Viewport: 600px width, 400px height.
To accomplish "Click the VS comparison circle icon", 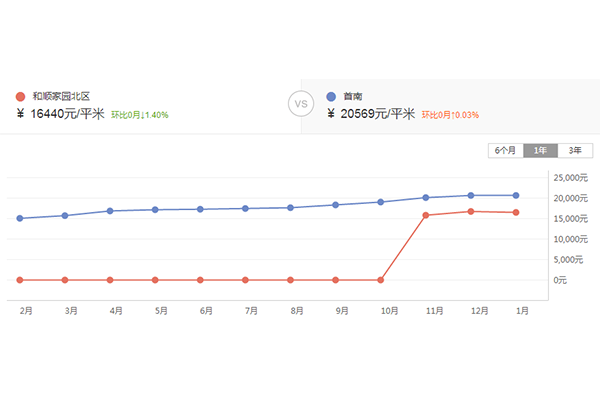I will (x=301, y=104).
